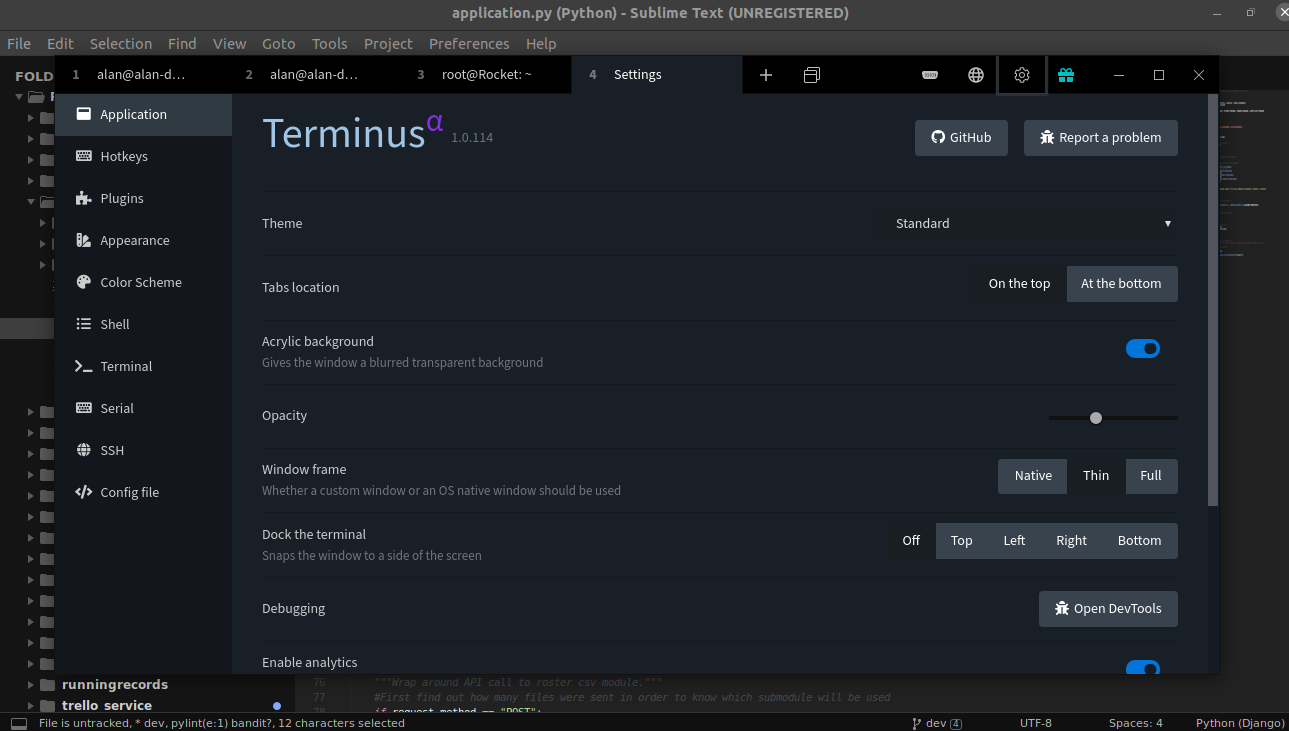Disable the Acrylic background option
This screenshot has width=1289, height=731.
coord(1143,348)
